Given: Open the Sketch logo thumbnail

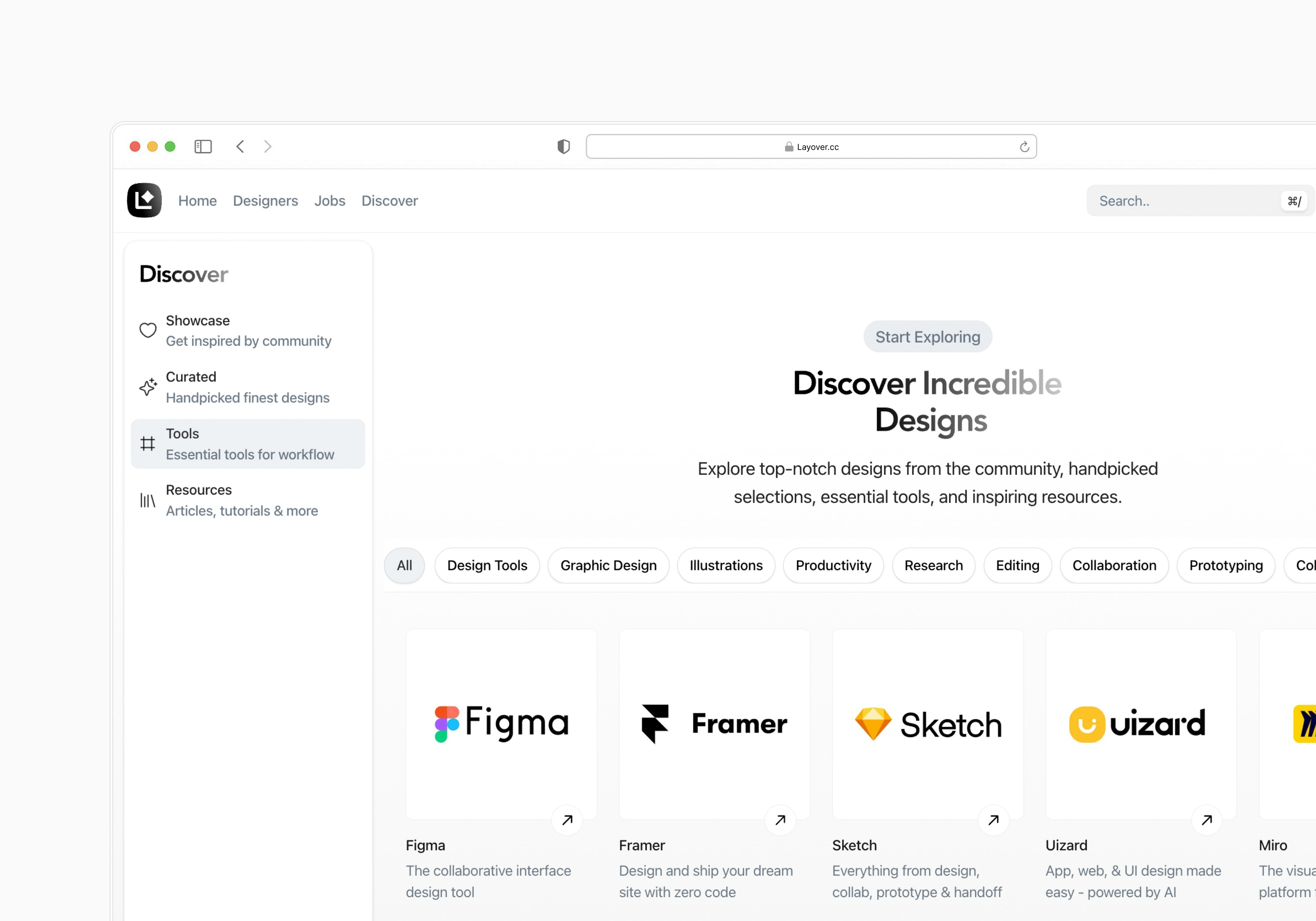Looking at the screenshot, I should (927, 724).
